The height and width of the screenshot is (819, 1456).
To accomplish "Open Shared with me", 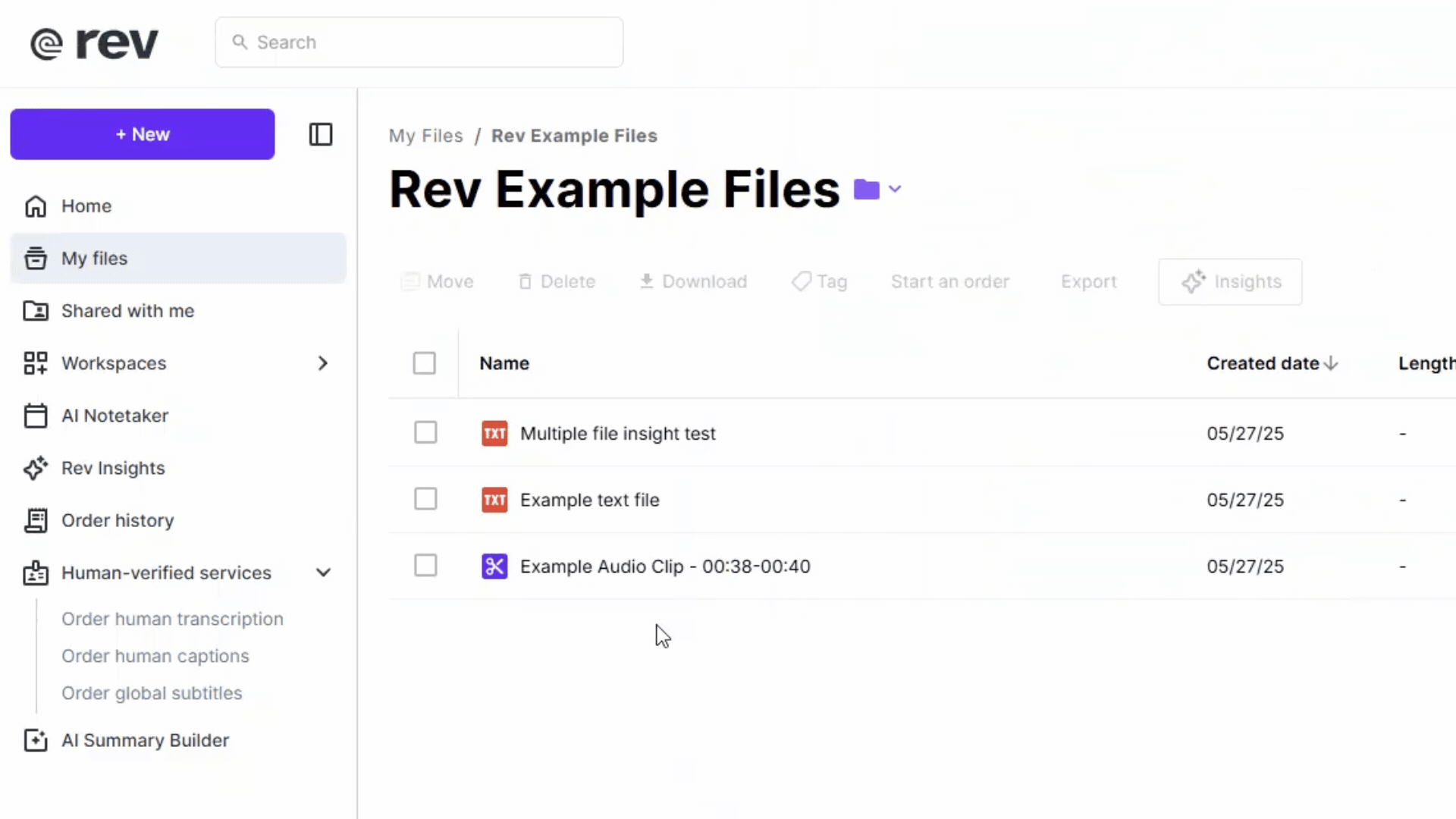I will [178, 311].
